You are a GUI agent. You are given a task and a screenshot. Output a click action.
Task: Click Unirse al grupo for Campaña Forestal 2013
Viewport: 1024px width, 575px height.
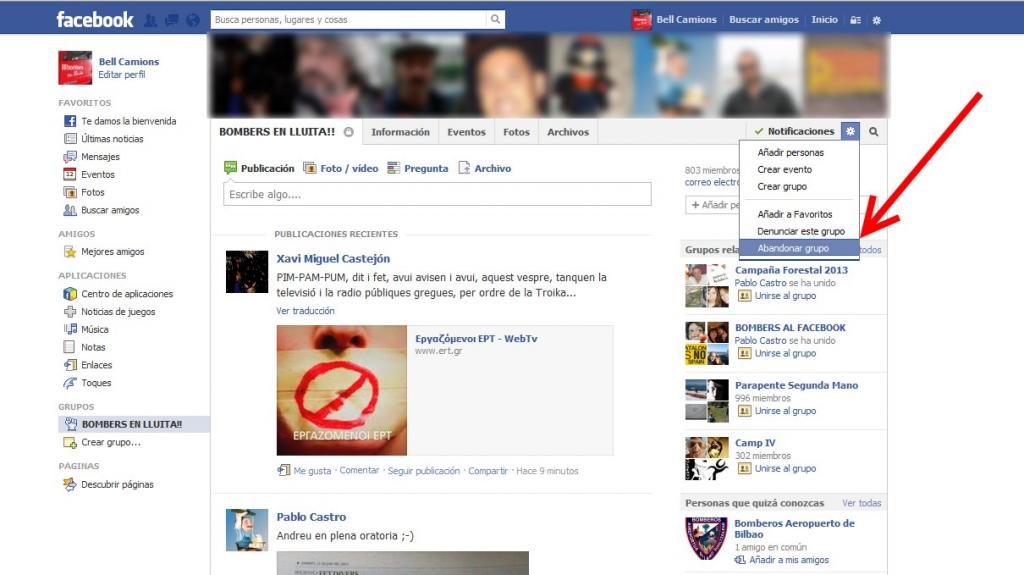785,296
